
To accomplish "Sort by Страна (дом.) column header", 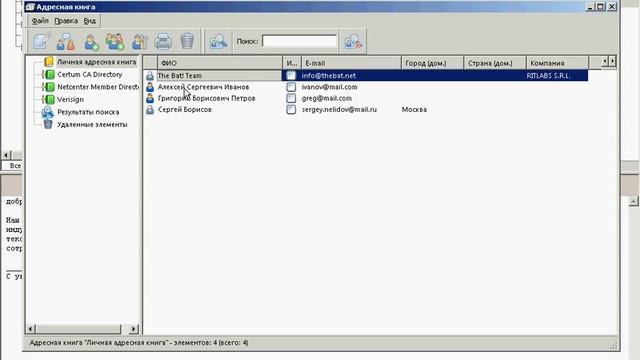I will point(495,63).
